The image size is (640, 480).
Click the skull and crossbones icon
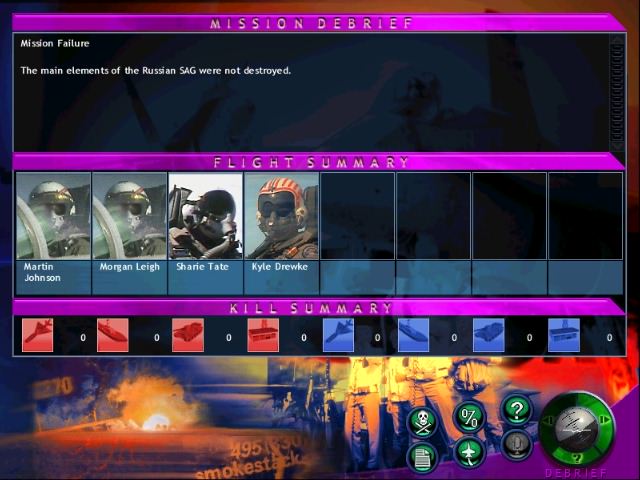coord(422,422)
